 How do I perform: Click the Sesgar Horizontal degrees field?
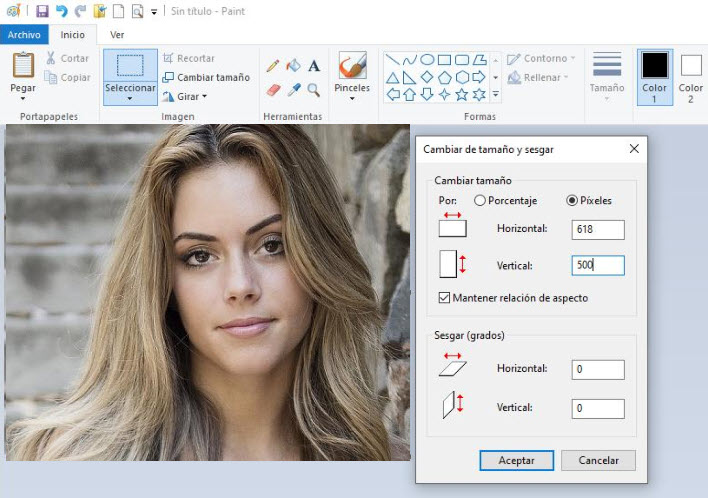point(598,369)
